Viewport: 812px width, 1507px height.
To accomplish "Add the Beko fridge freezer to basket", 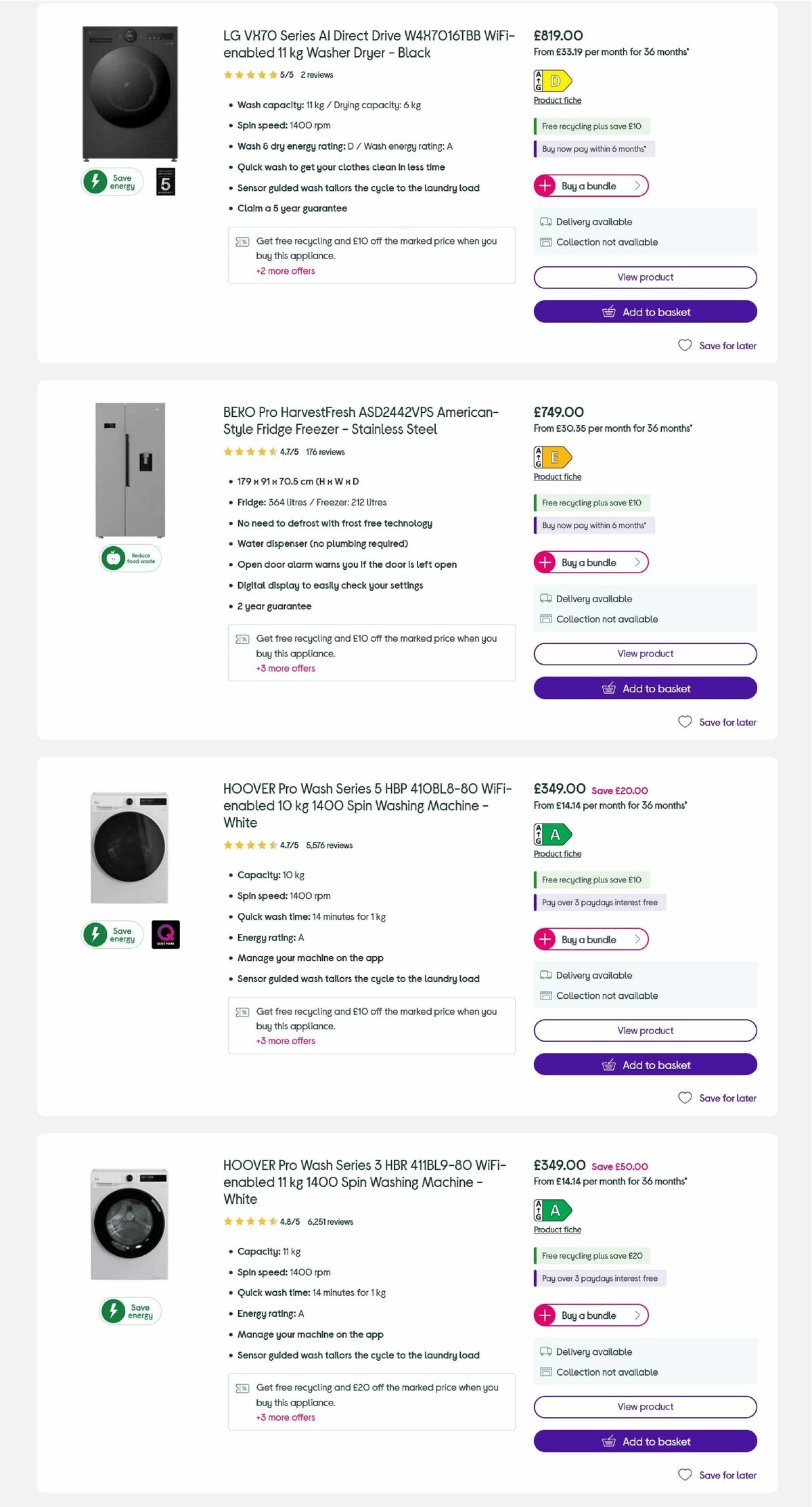I will (644, 688).
